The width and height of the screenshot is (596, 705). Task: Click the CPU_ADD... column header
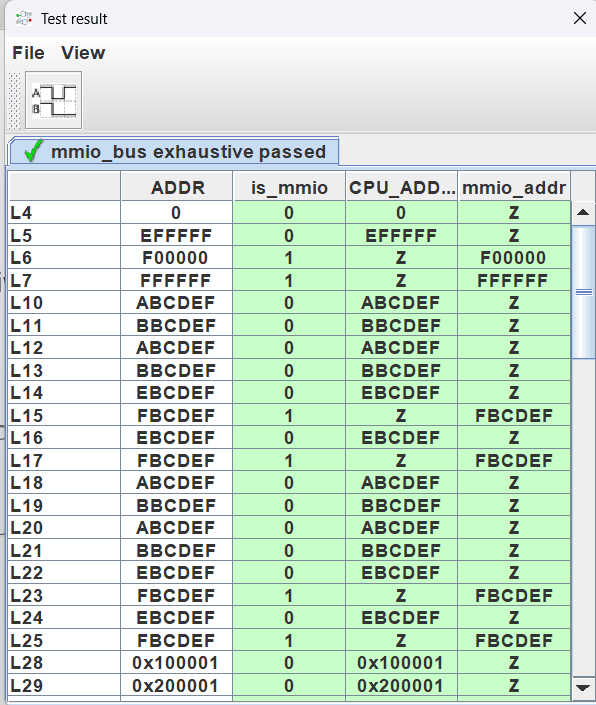click(401, 187)
